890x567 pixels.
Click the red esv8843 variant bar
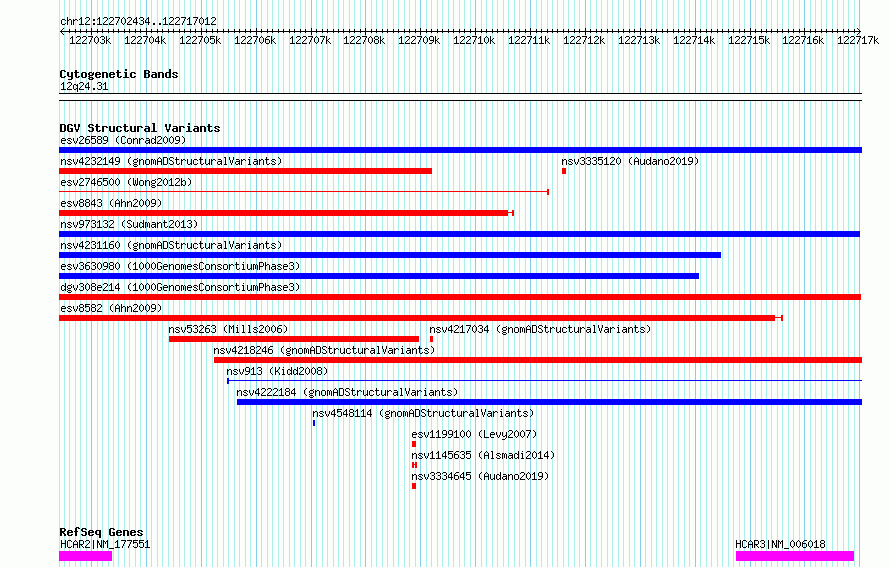pos(286,213)
